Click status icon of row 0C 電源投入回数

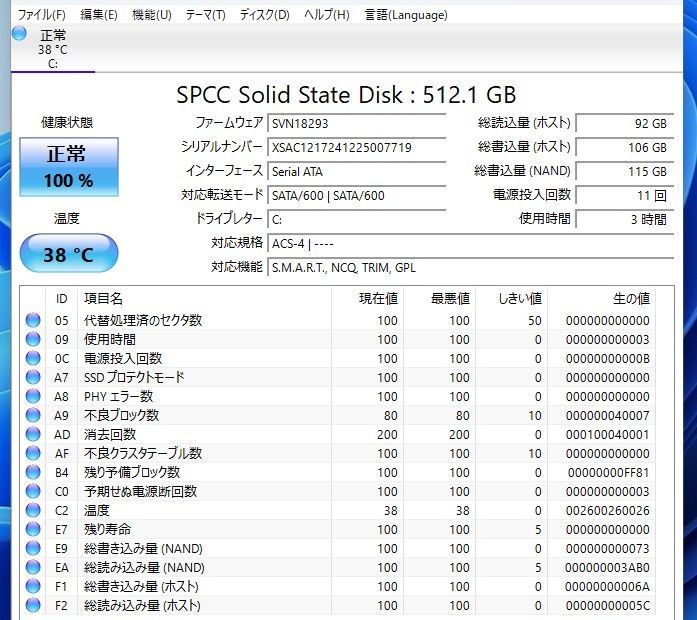tap(33, 358)
